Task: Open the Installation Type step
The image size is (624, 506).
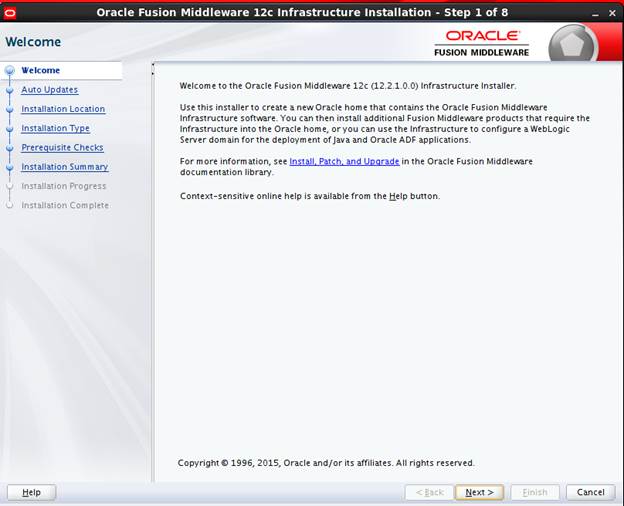Action: [x=55, y=129]
